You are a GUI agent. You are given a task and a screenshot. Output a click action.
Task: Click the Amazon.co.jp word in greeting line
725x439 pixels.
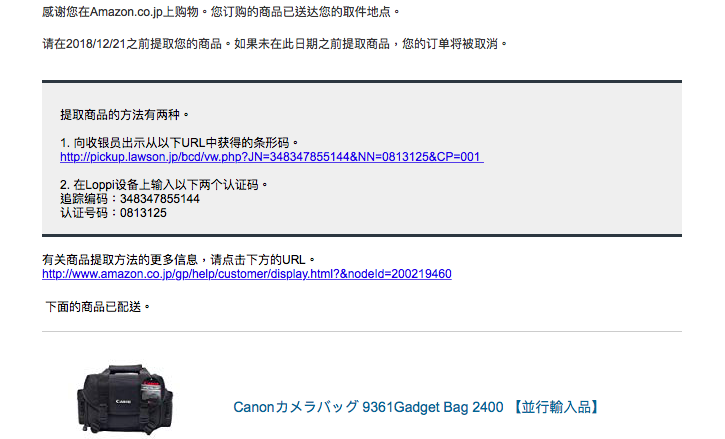click(x=126, y=12)
